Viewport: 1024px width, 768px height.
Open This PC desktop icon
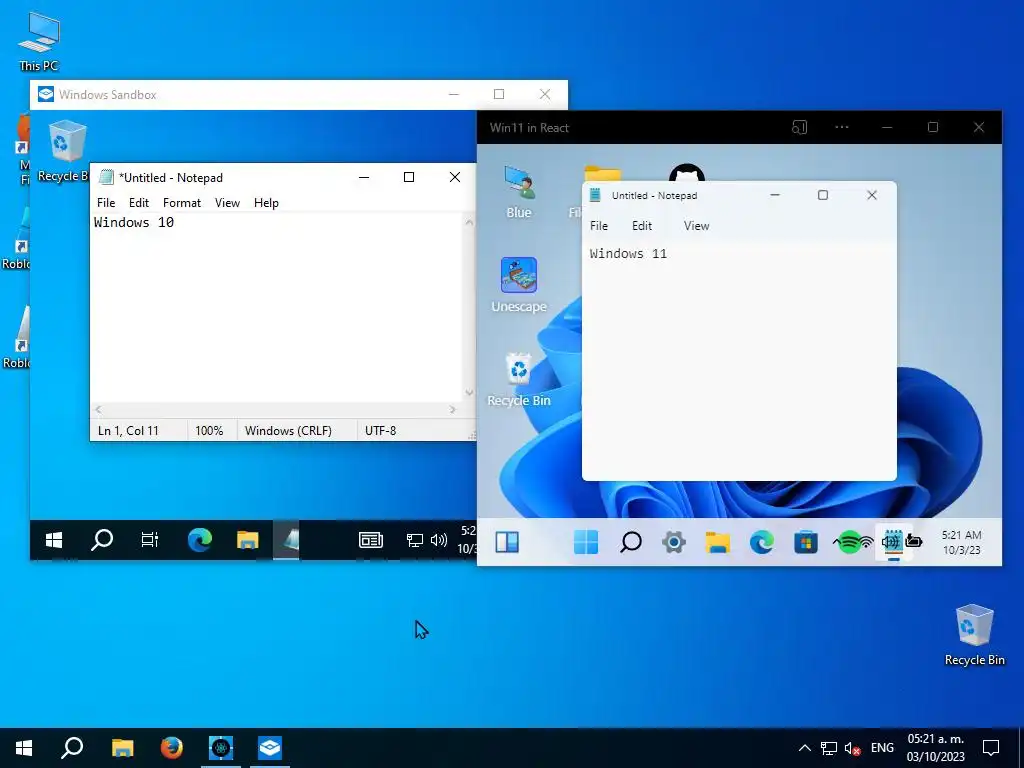pos(39,41)
